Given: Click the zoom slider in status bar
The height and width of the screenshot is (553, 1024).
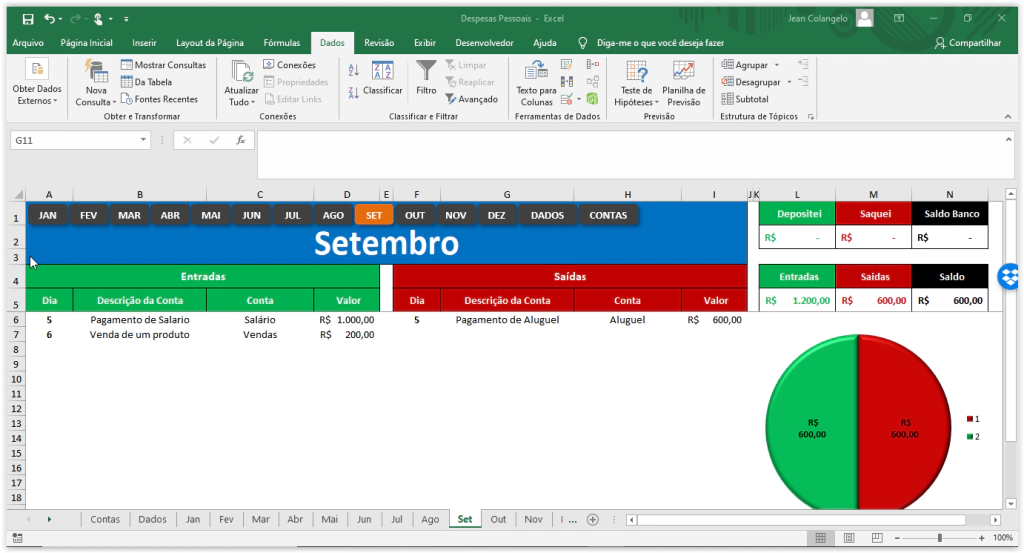Looking at the screenshot, I should pyautogui.click(x=939, y=538).
